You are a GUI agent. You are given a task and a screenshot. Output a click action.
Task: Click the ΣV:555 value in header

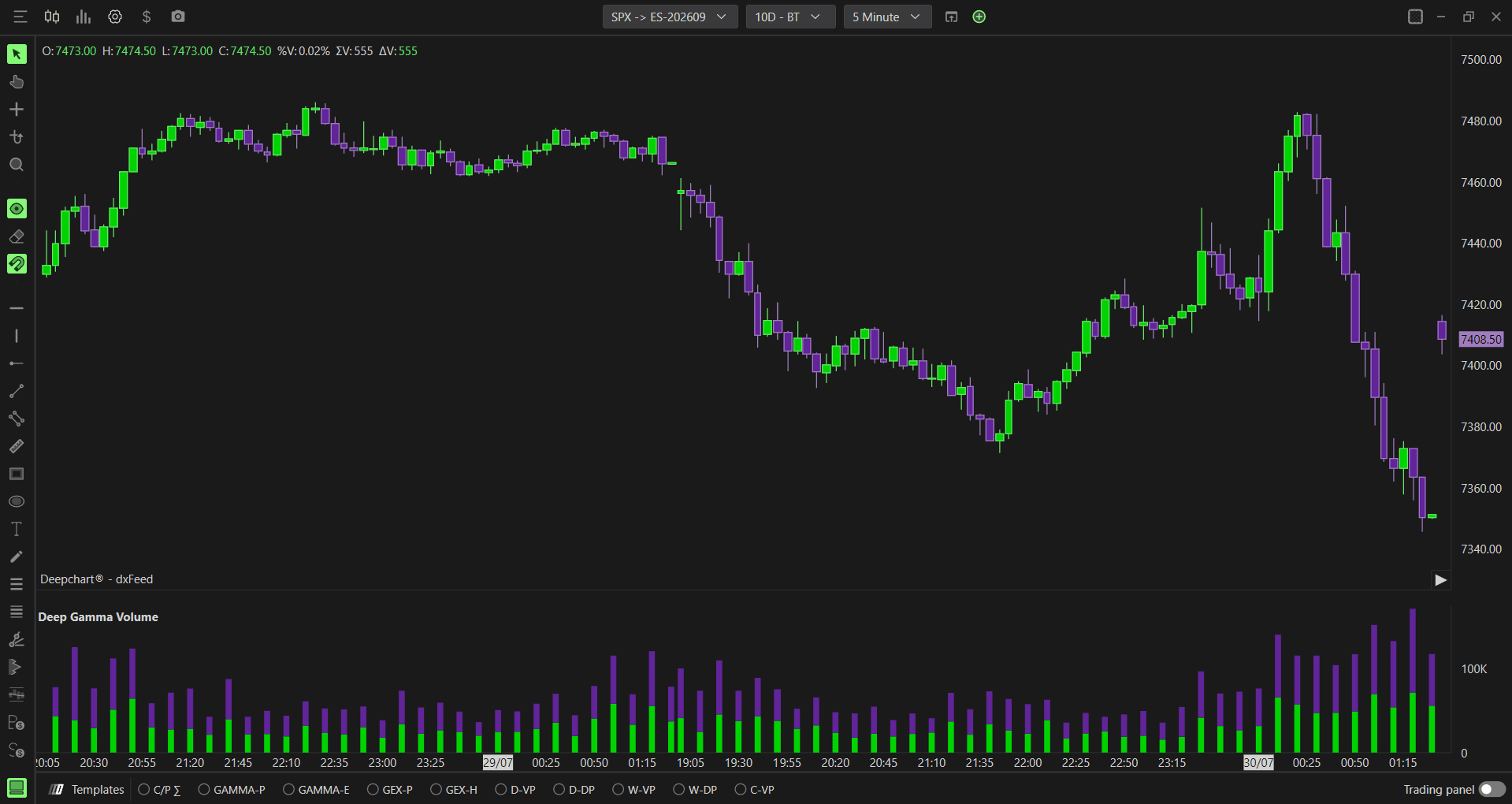[x=355, y=51]
